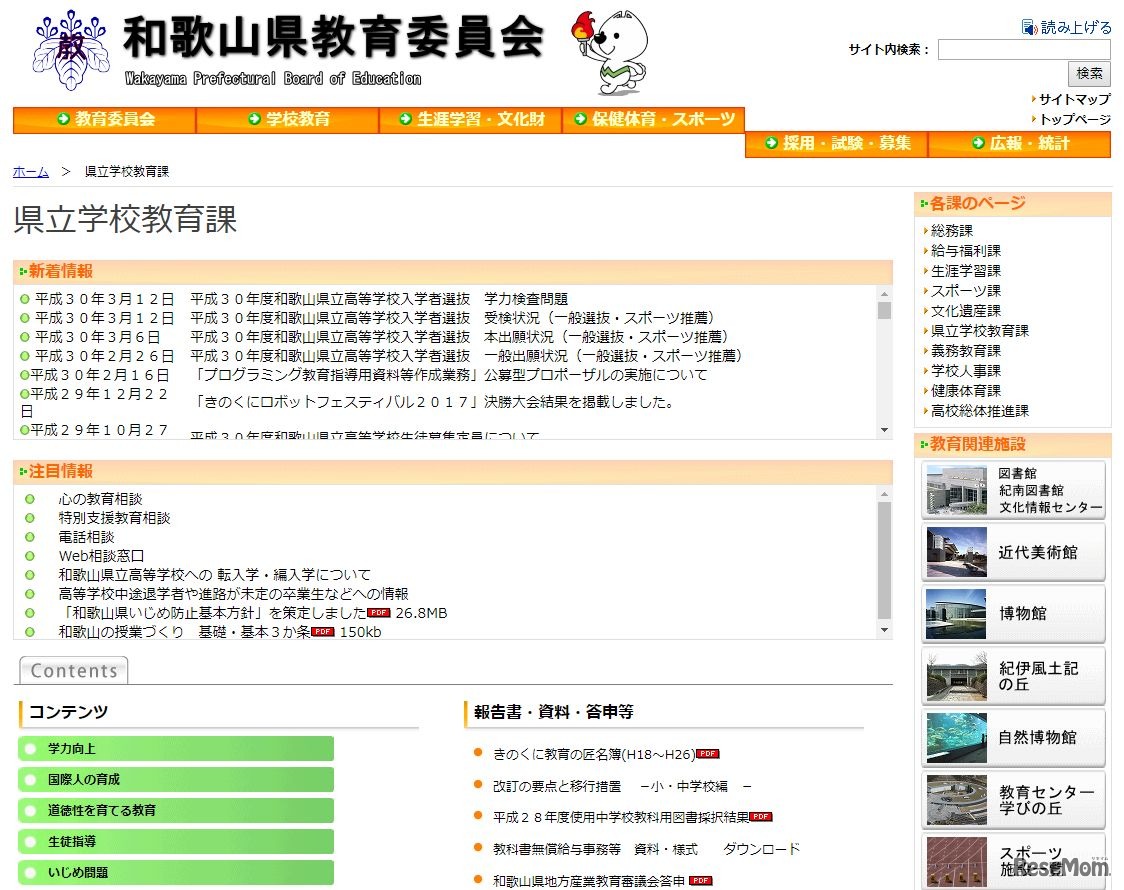The height and width of the screenshot is (890, 1124).
Task: Open 義務教育課 in section list
Action: [965, 351]
